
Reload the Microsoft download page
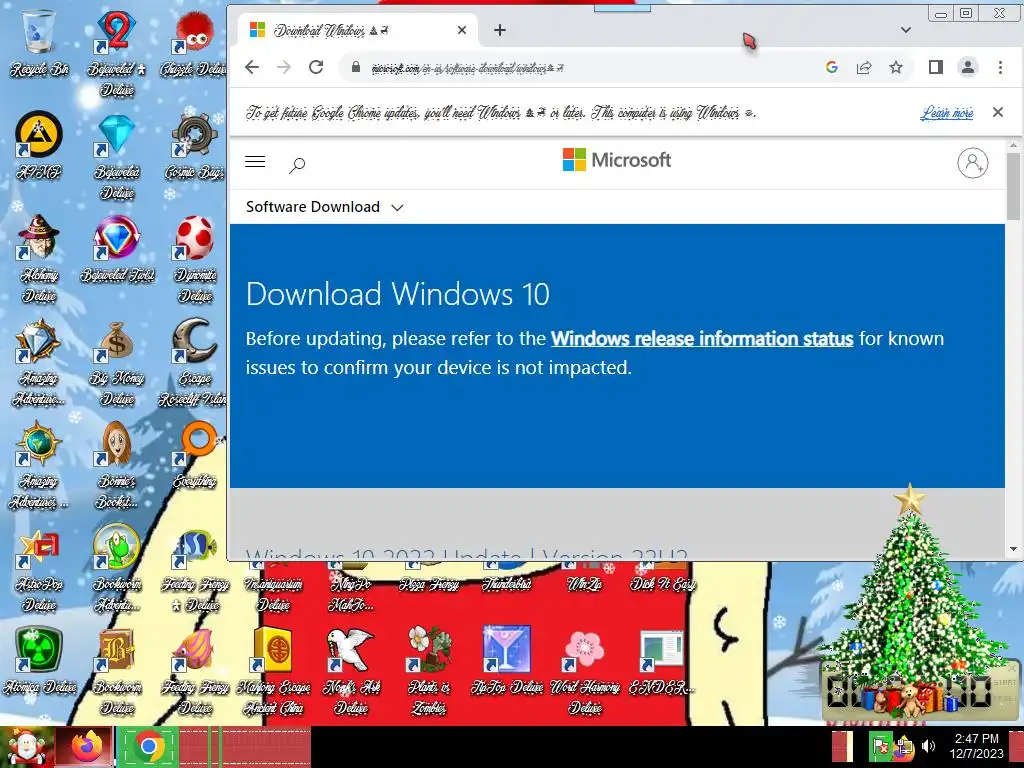click(316, 67)
